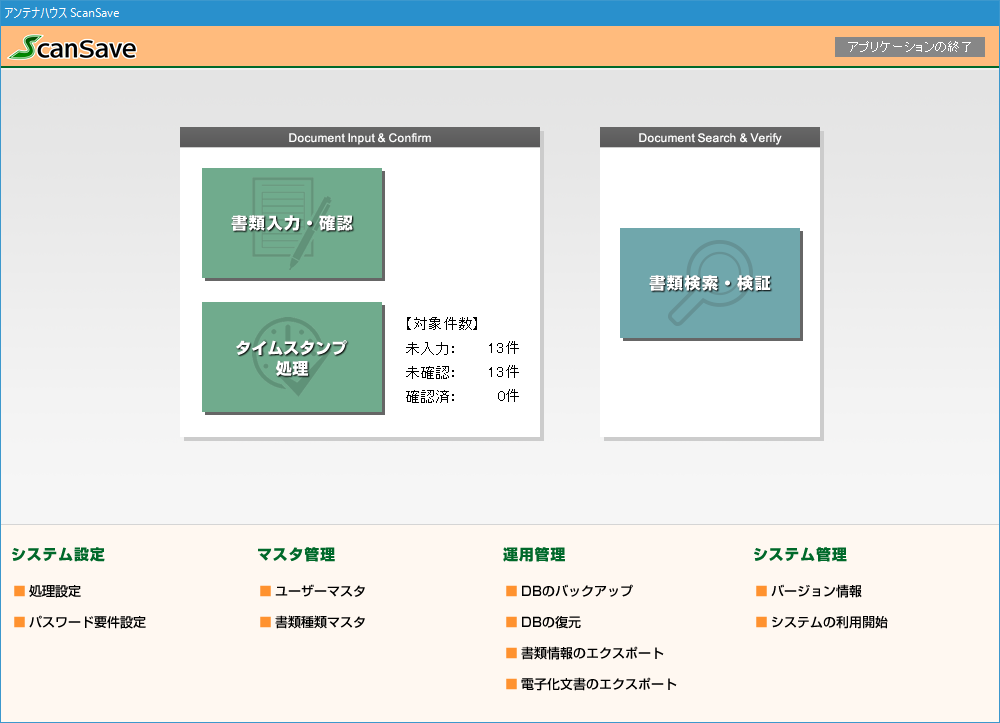Click the マスタ管理 heading
The image size is (1000, 723).
[297, 555]
